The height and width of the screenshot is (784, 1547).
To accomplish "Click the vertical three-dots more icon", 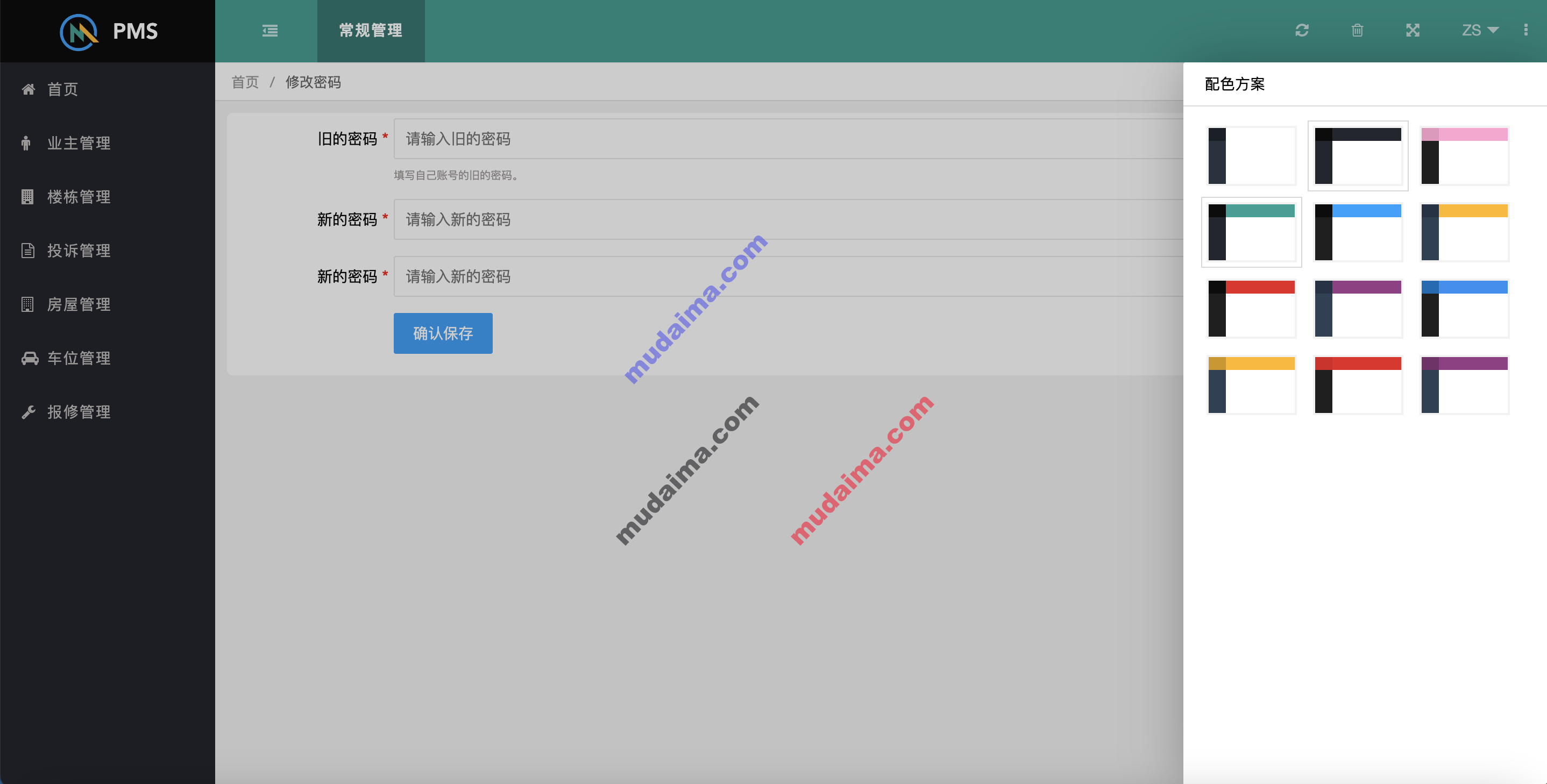I will 1525,30.
